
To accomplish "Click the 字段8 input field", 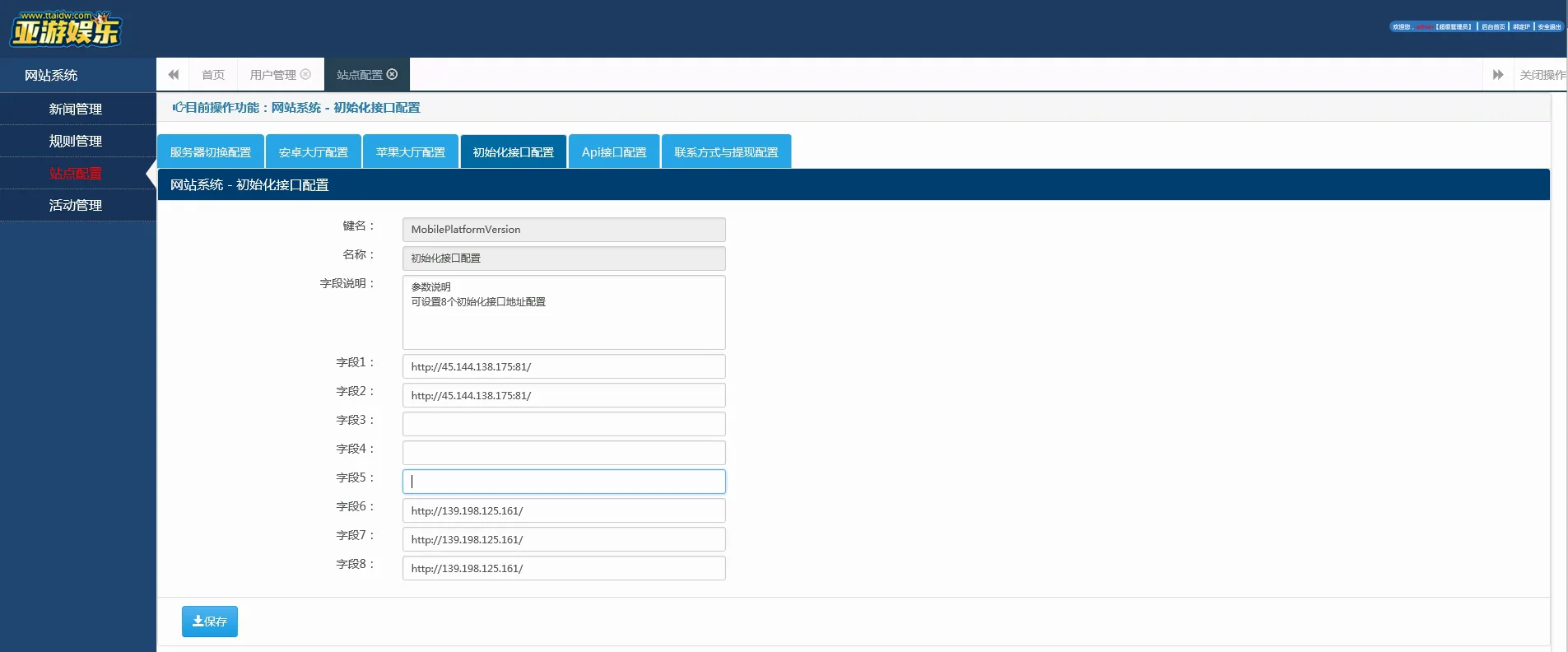I will click(564, 568).
